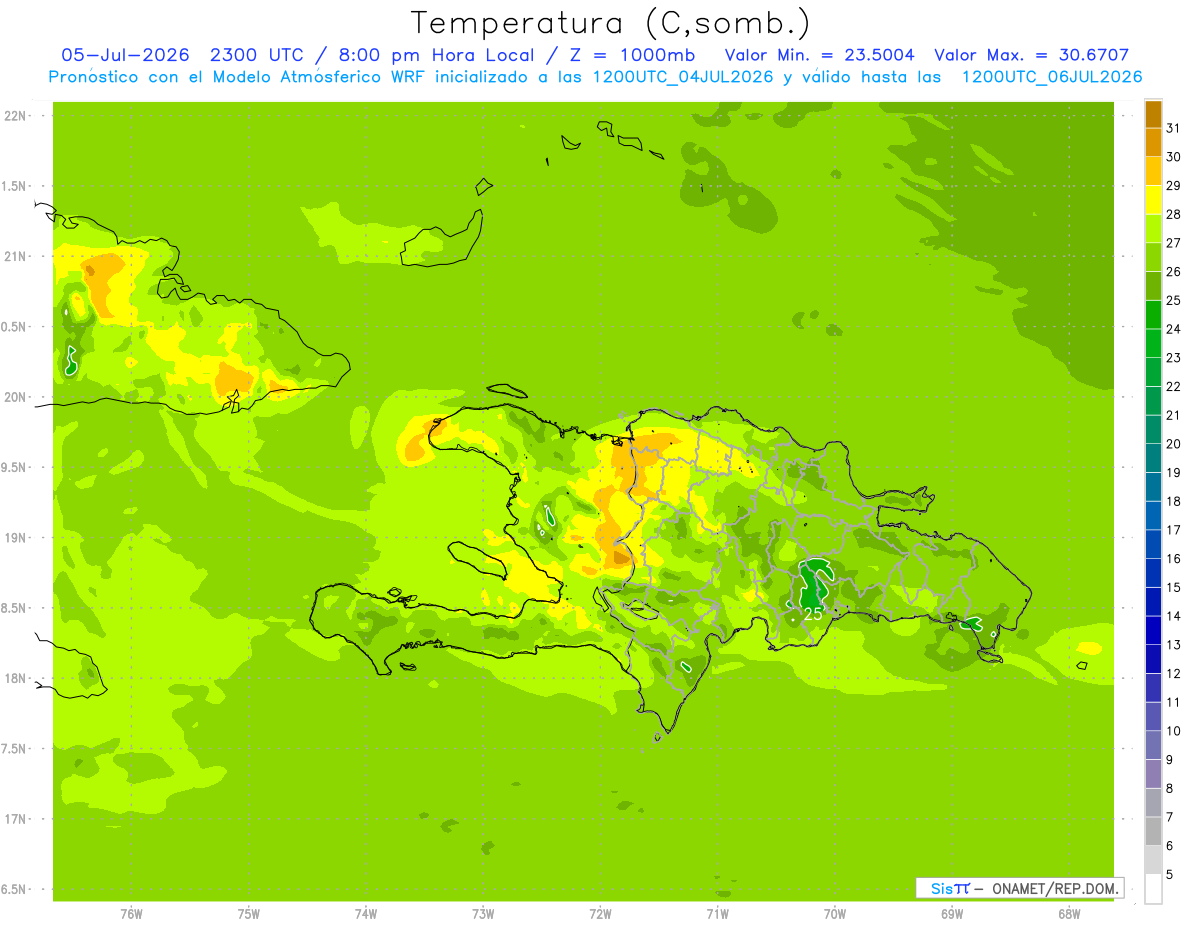The width and height of the screenshot is (1200, 927).
Task: Click valid-until time '1200UTC_06JUL2026'
Action: (x=1052, y=77)
